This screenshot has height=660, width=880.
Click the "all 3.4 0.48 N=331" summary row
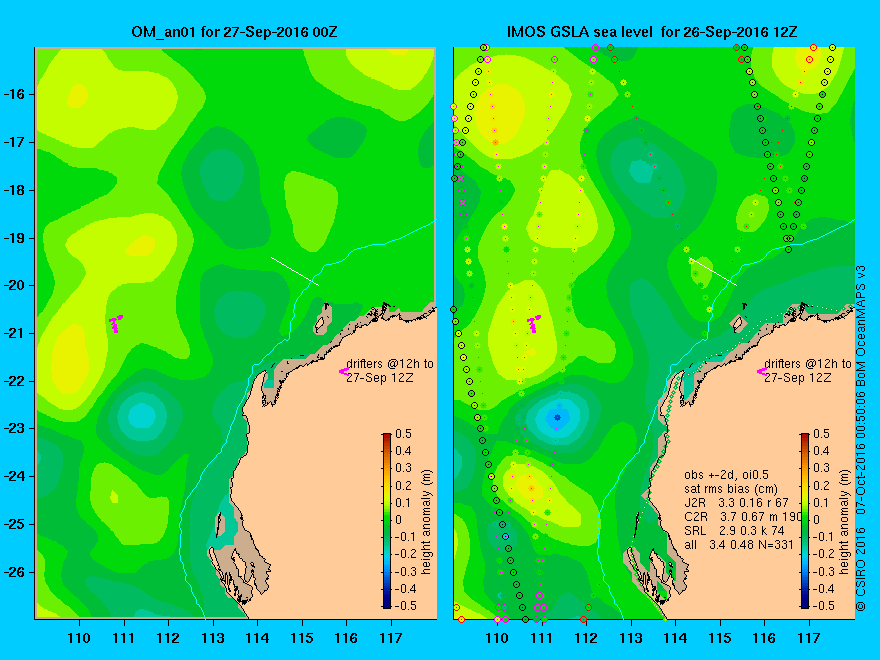click(x=739, y=544)
